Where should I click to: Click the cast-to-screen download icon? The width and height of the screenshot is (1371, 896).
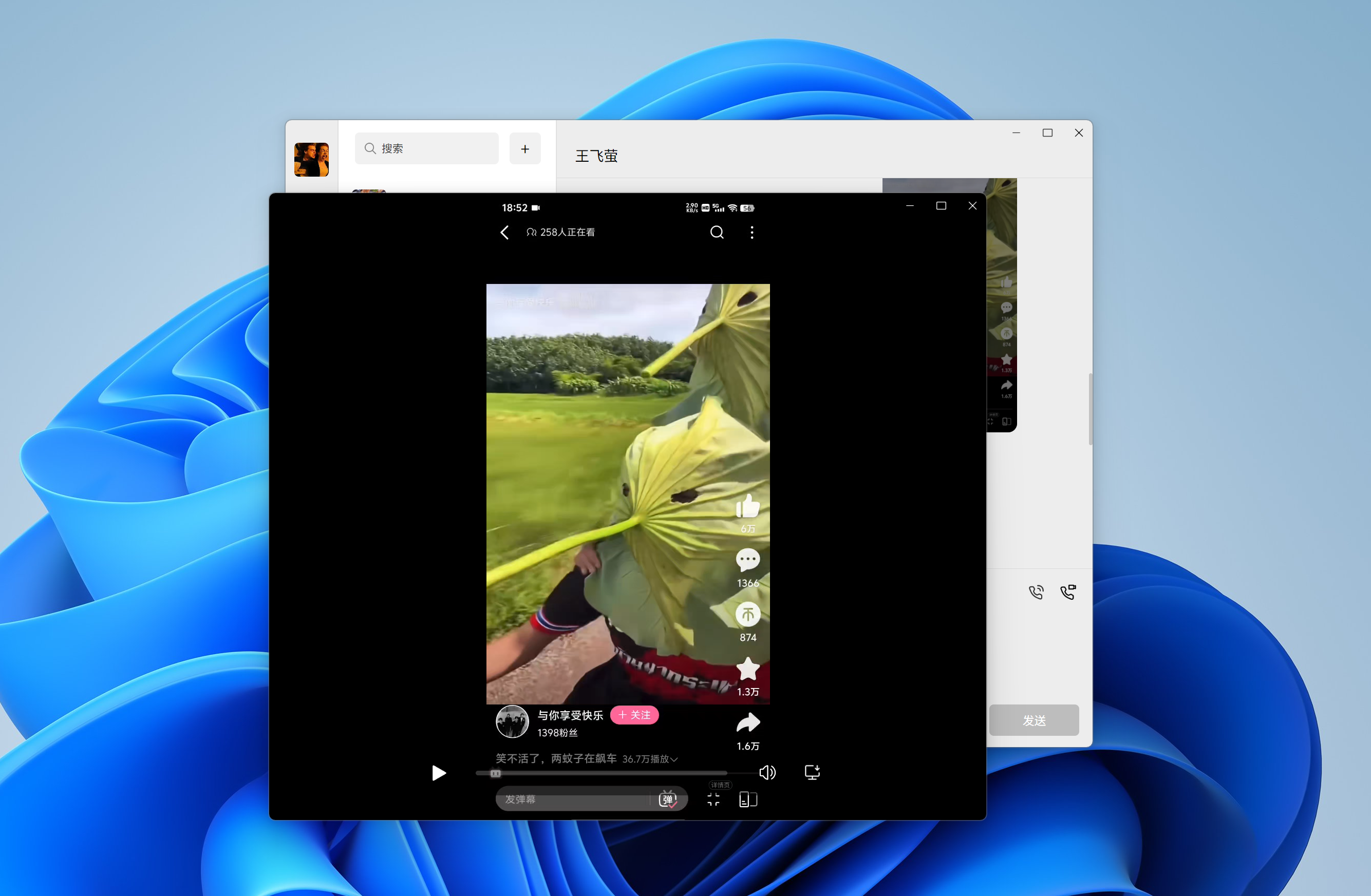click(x=812, y=772)
